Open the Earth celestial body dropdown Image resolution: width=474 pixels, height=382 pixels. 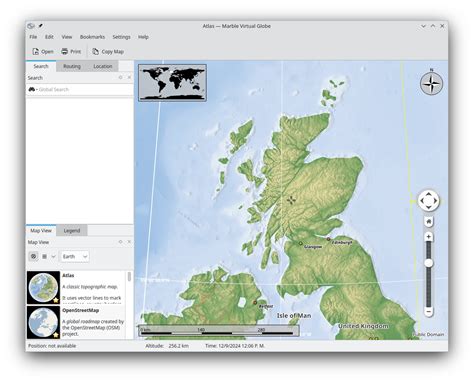tap(75, 256)
